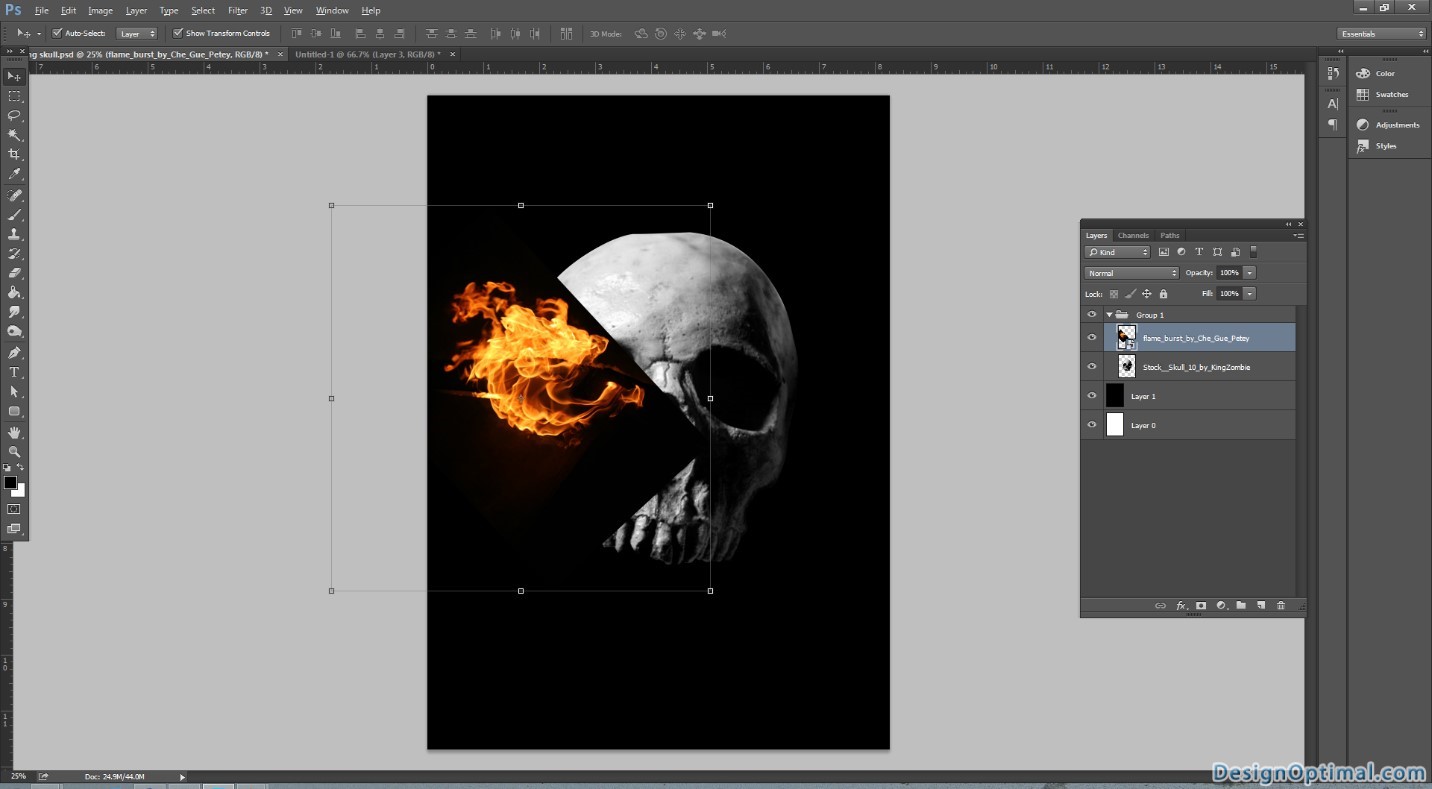Select the Path Selection tool
Viewport: 1432px width, 789px height.
click(14, 392)
